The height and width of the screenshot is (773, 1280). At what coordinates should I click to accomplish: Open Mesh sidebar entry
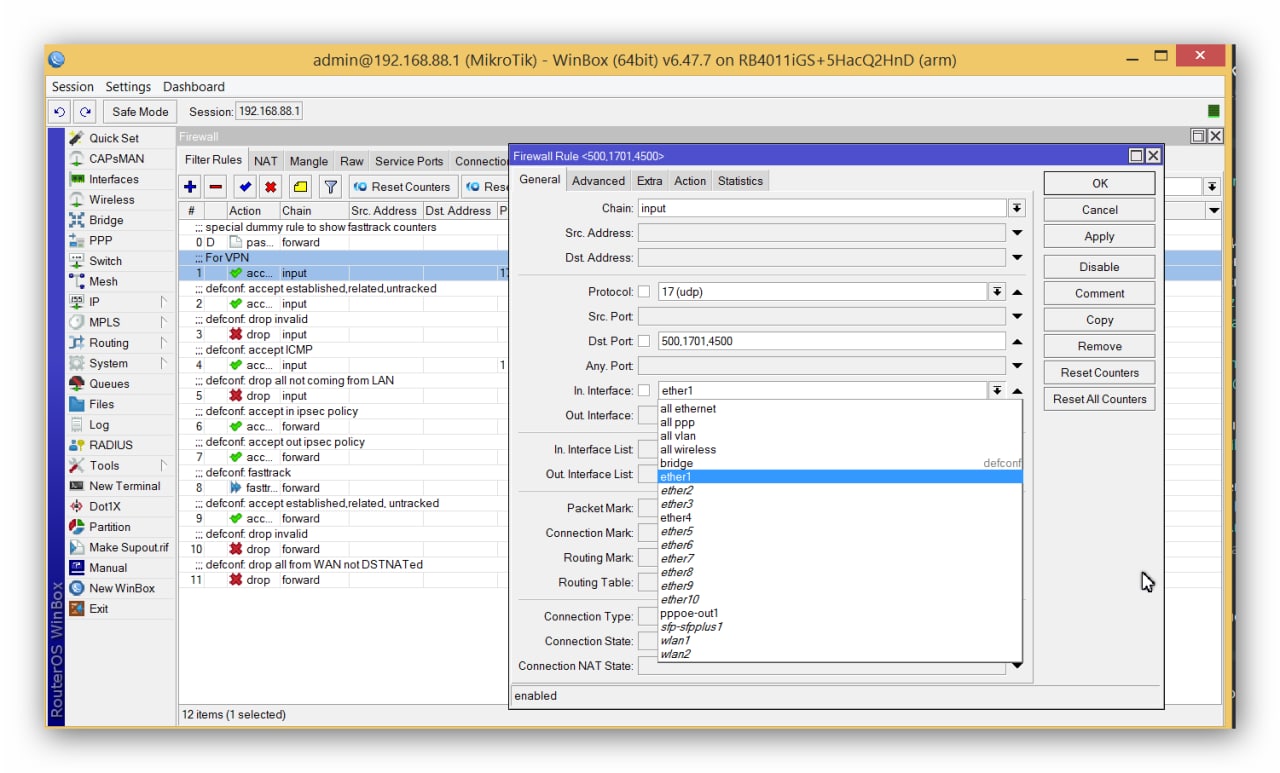pos(103,282)
